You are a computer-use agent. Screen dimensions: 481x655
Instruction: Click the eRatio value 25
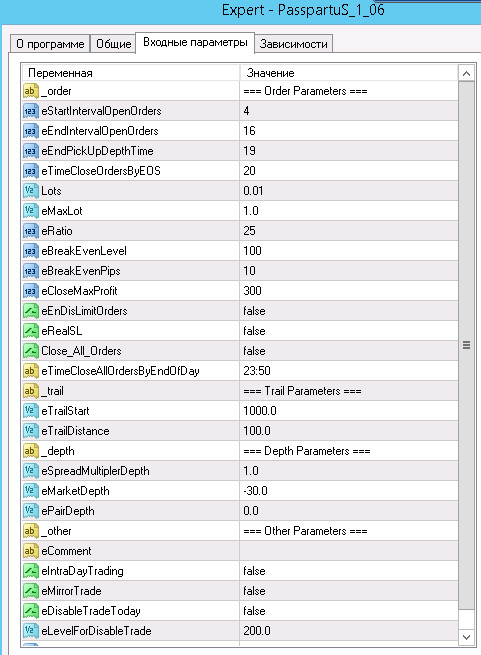click(x=249, y=231)
